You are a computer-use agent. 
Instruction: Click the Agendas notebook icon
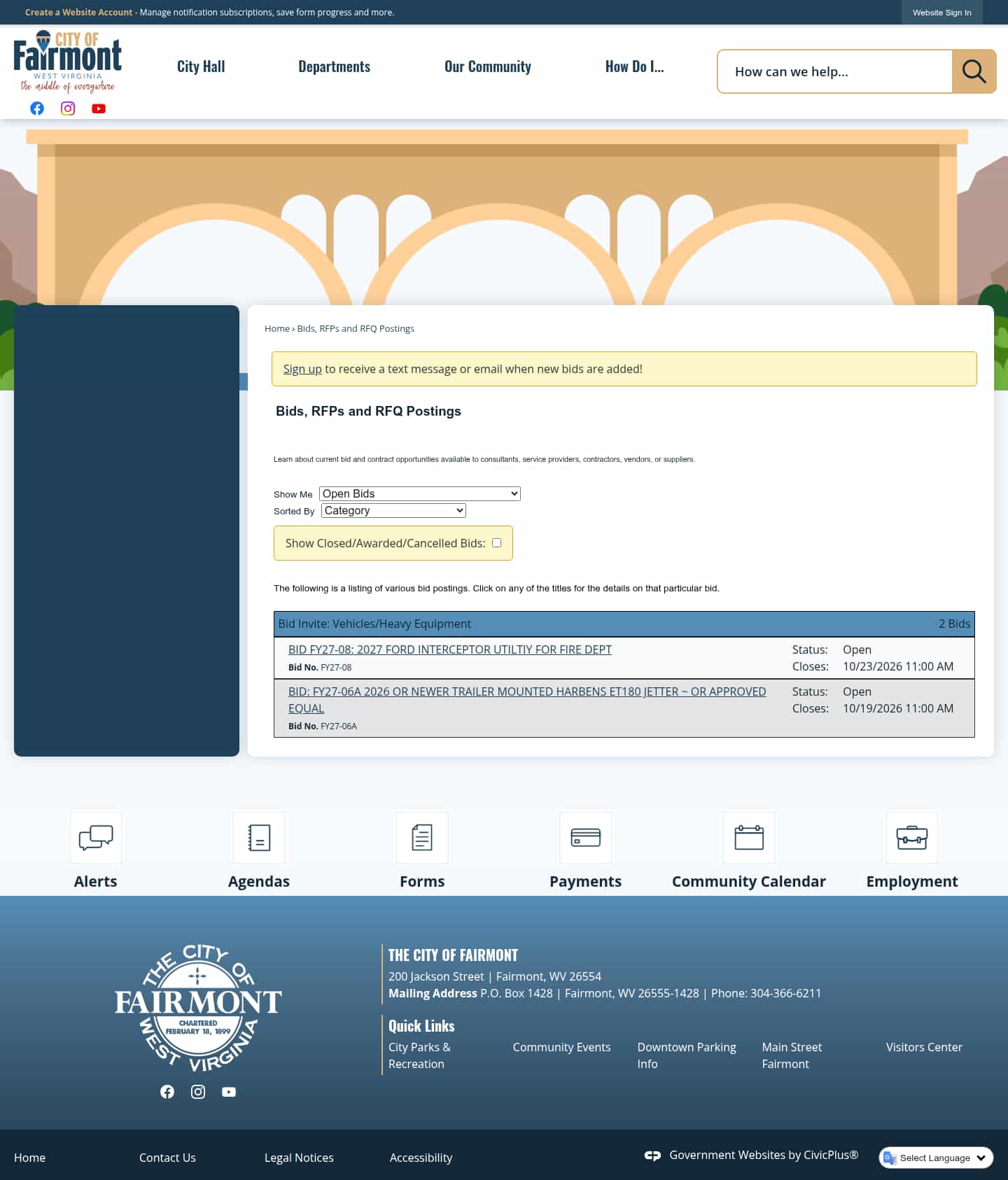259,837
